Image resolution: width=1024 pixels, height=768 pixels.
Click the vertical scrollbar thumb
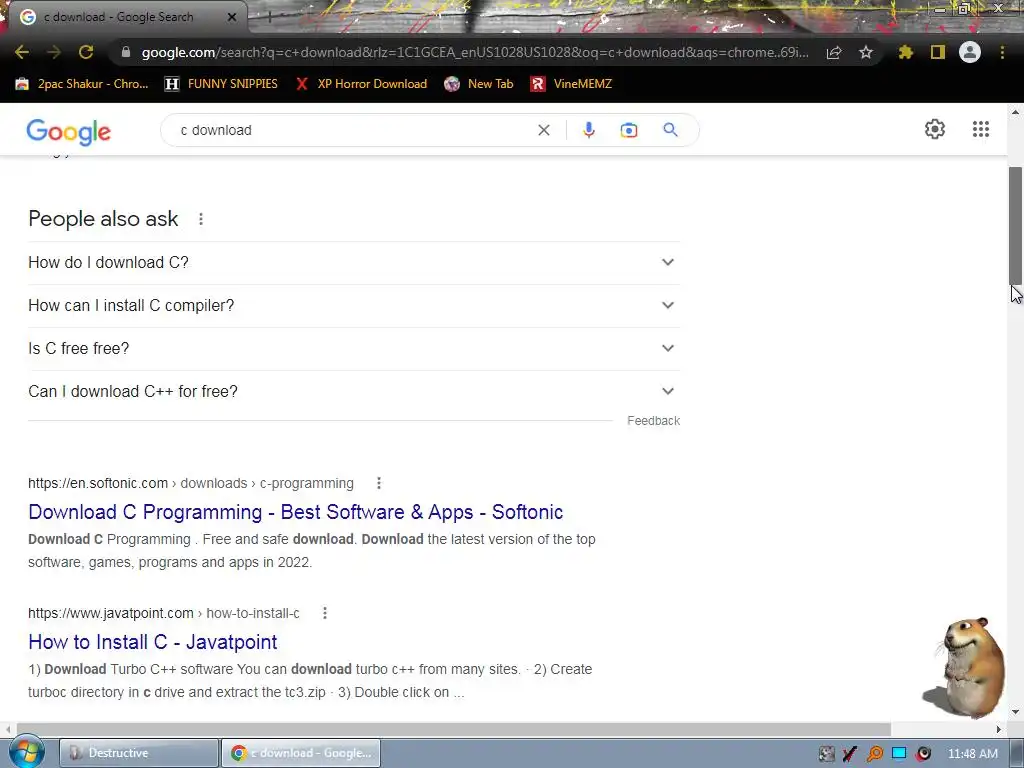pyautogui.click(x=1016, y=225)
